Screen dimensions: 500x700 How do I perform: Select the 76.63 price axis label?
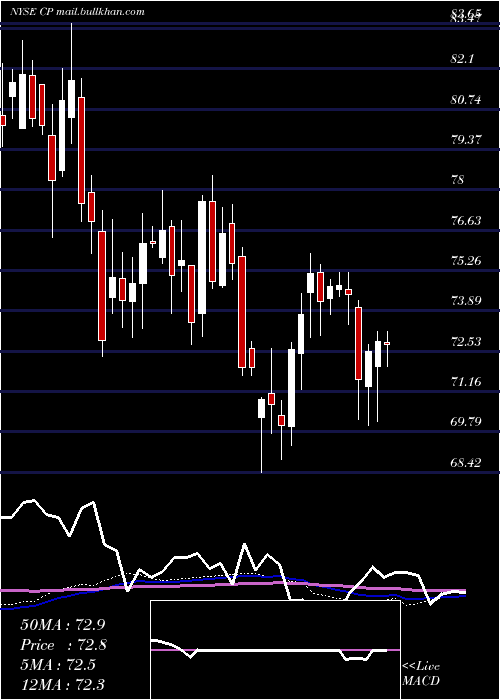point(466,220)
